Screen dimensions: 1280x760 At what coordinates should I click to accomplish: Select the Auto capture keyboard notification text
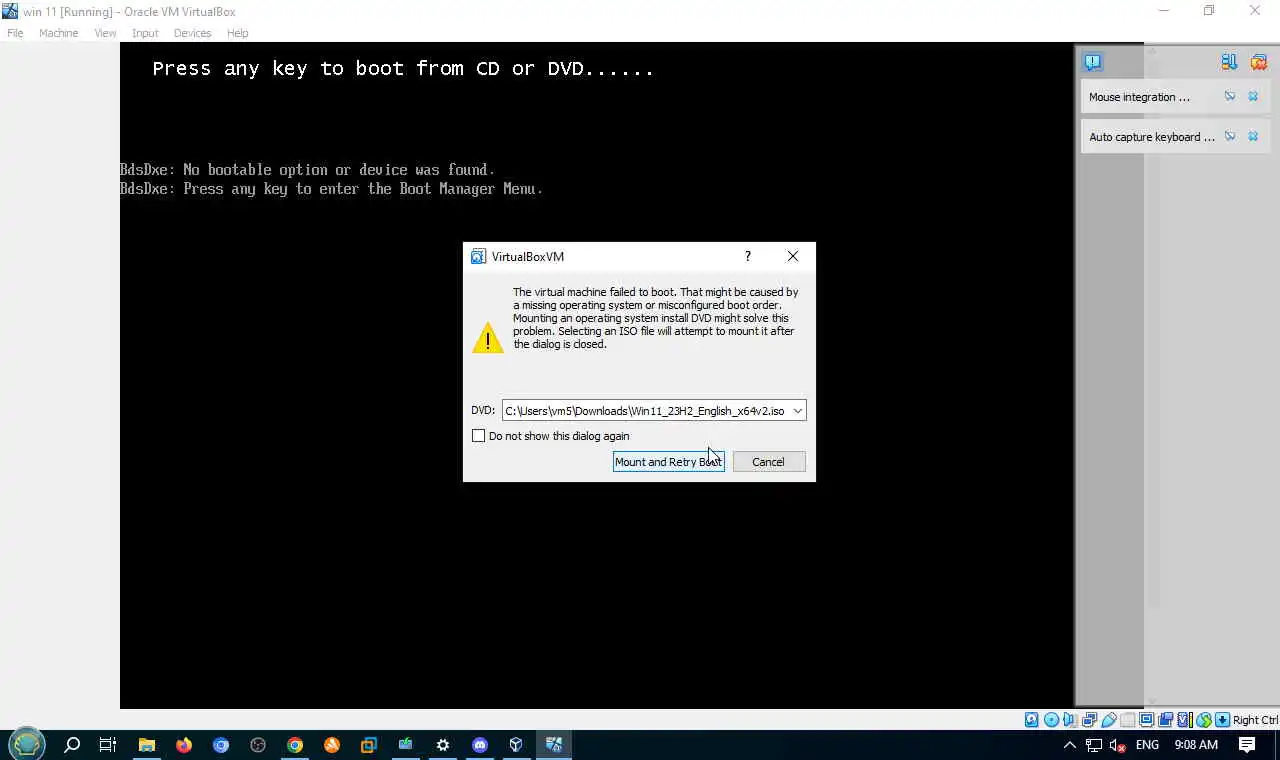tap(1152, 137)
